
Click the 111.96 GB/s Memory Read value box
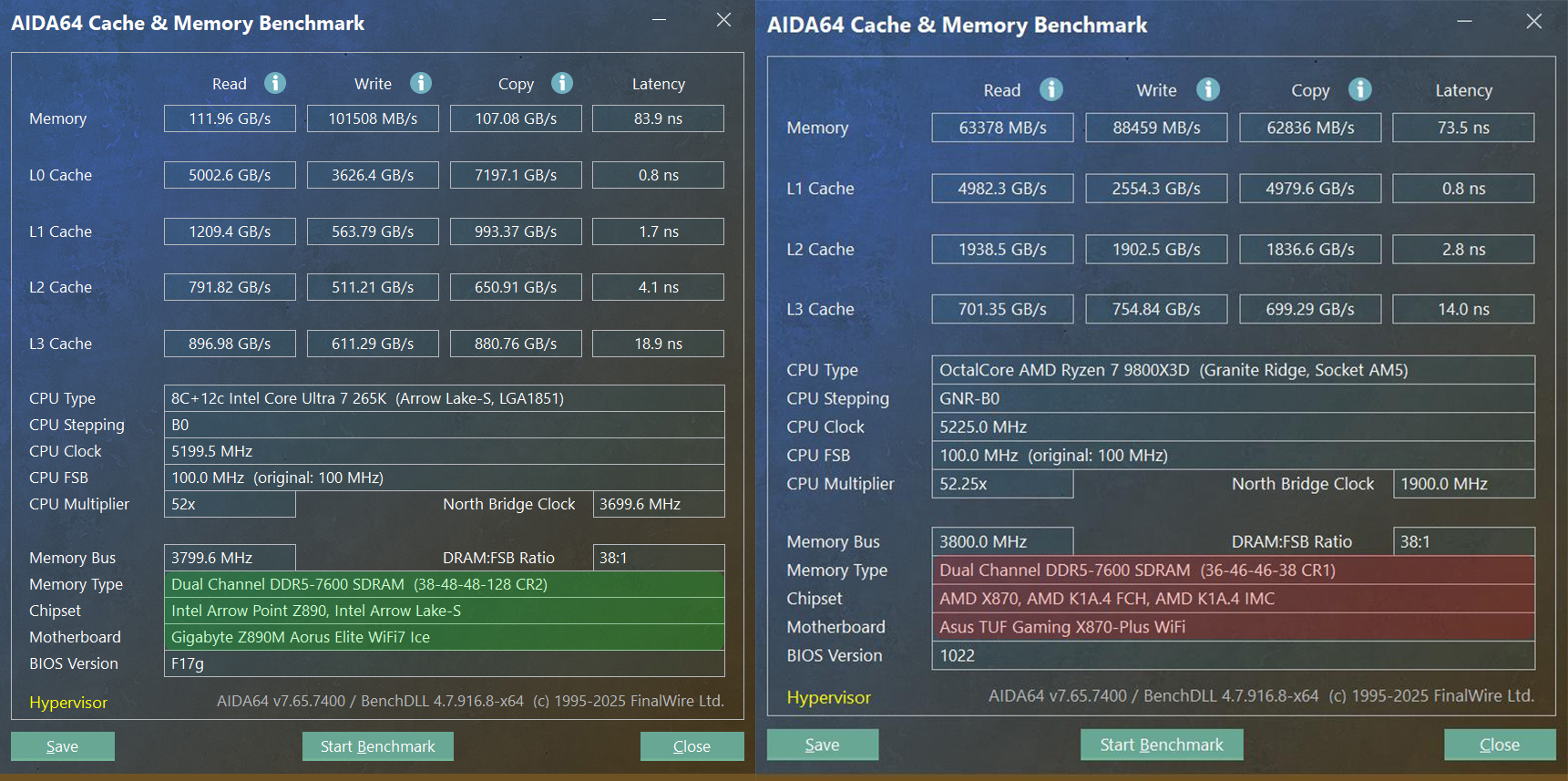[230, 118]
